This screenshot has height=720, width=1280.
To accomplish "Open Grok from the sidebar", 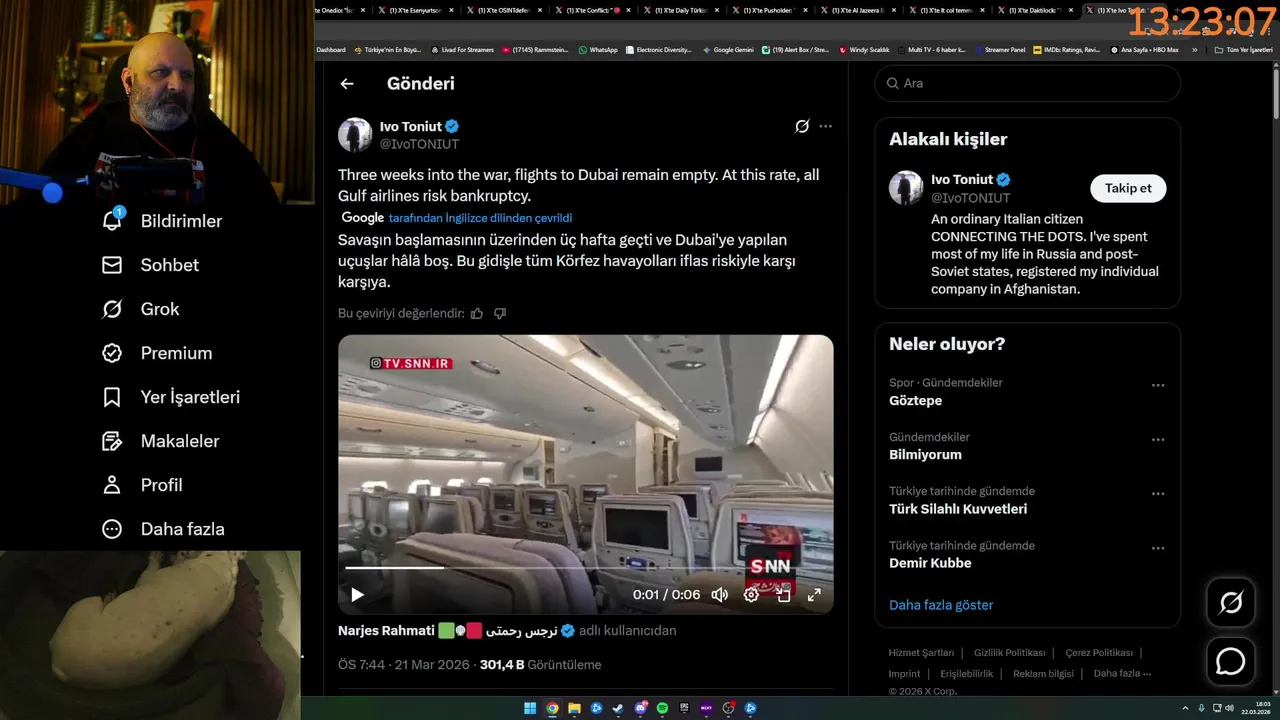I will (141, 309).
